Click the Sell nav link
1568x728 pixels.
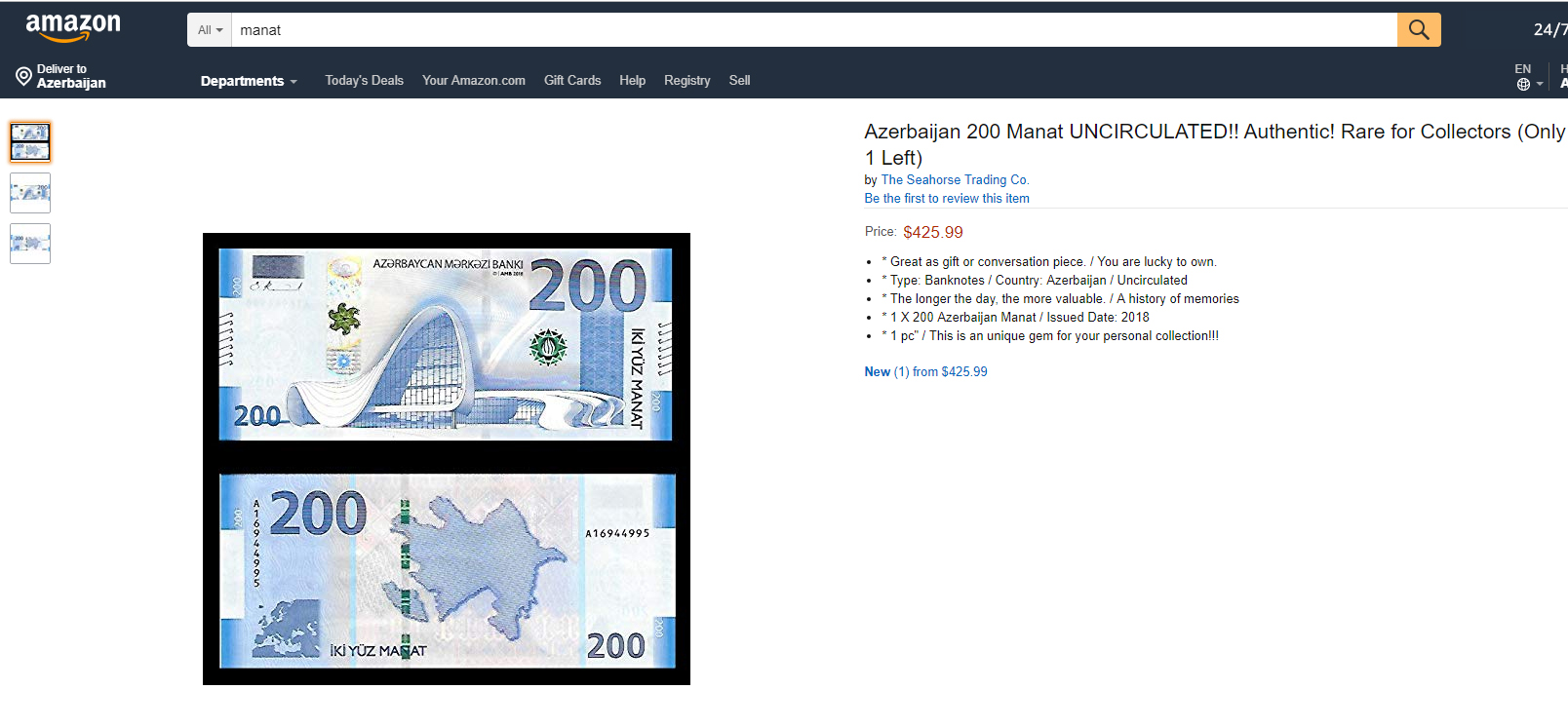[739, 81]
